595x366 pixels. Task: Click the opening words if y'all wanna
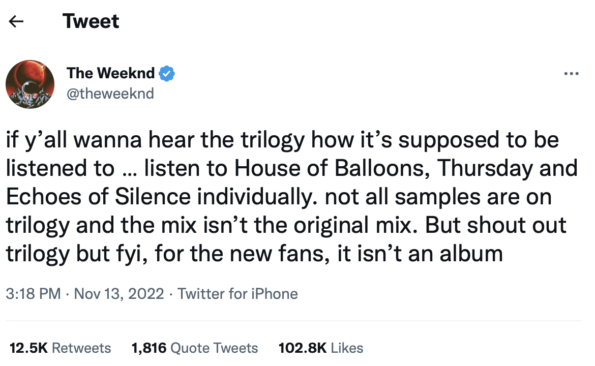pyautogui.click(x=74, y=140)
